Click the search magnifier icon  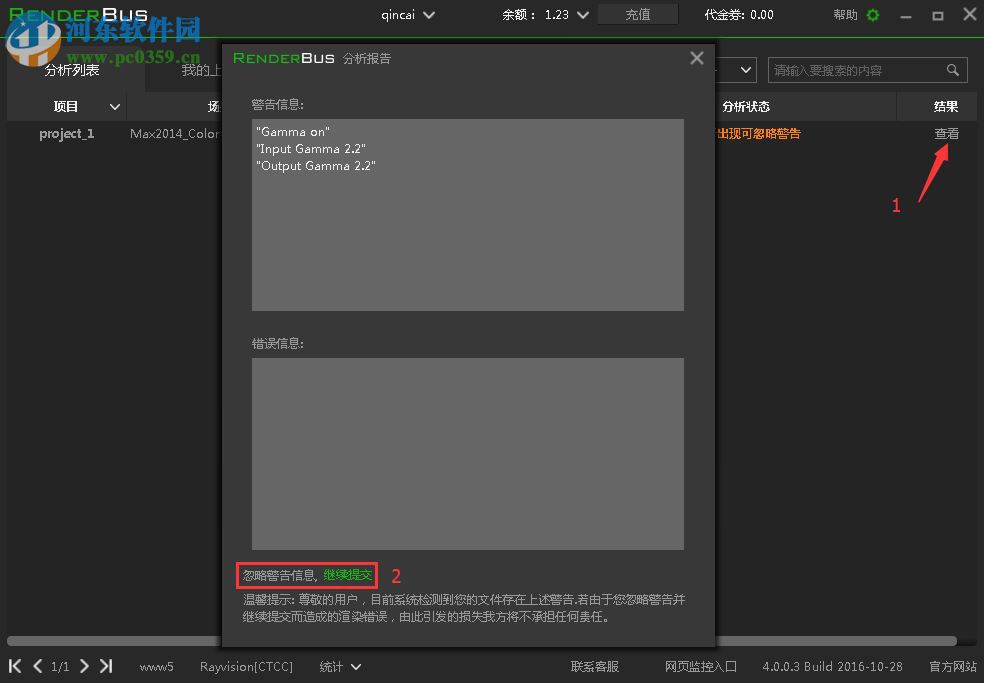pyautogui.click(x=950, y=70)
